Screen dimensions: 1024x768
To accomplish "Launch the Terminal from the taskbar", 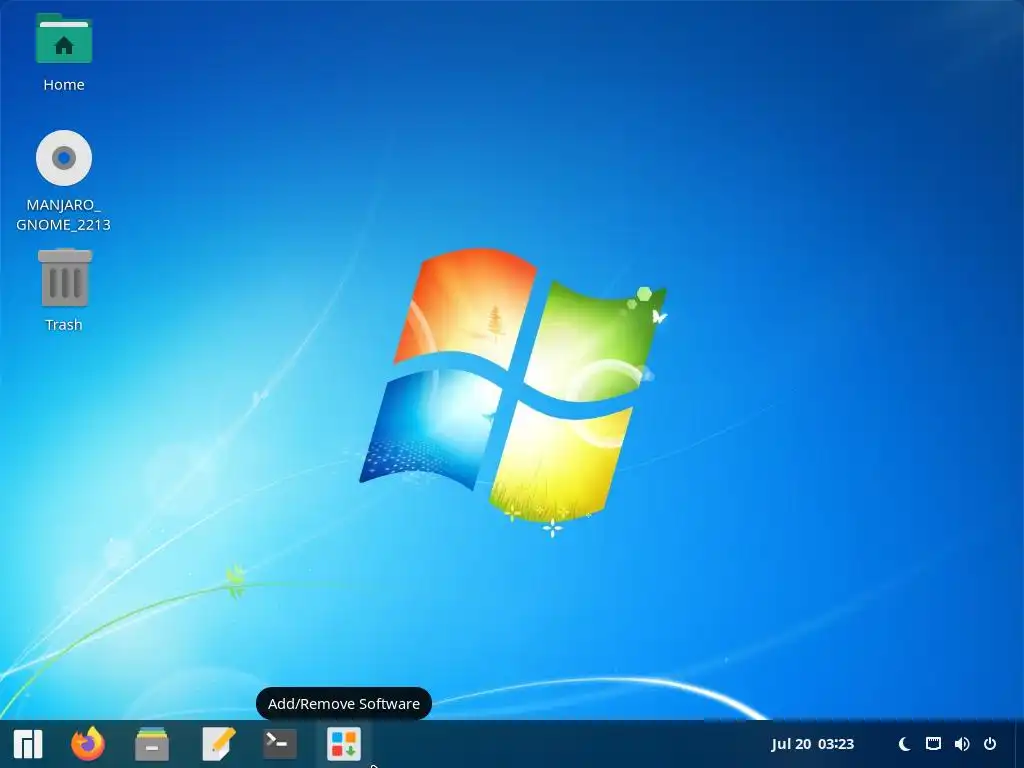I will [x=280, y=744].
